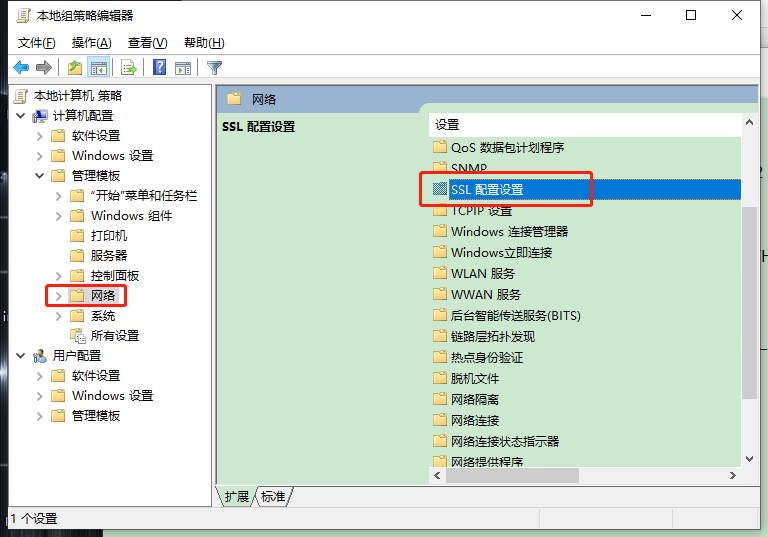Click the vertical scrollbar down arrow
Viewport: 768px width, 537px height.
[x=749, y=459]
